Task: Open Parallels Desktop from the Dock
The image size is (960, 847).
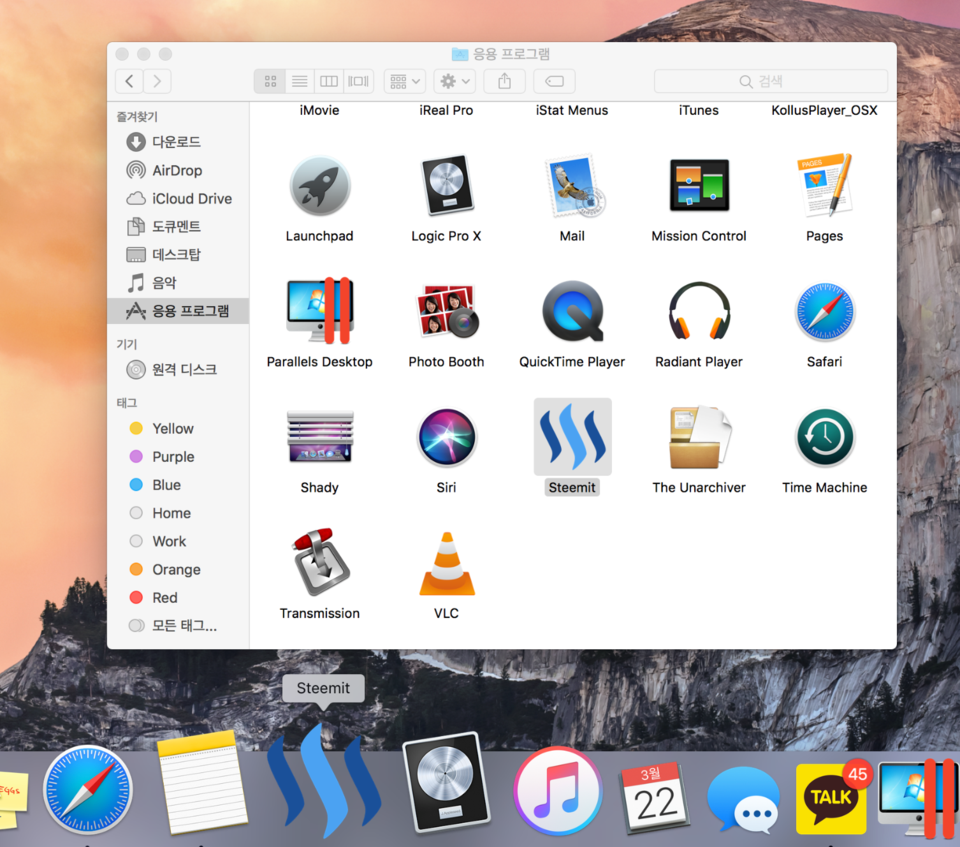Action: tap(918, 798)
